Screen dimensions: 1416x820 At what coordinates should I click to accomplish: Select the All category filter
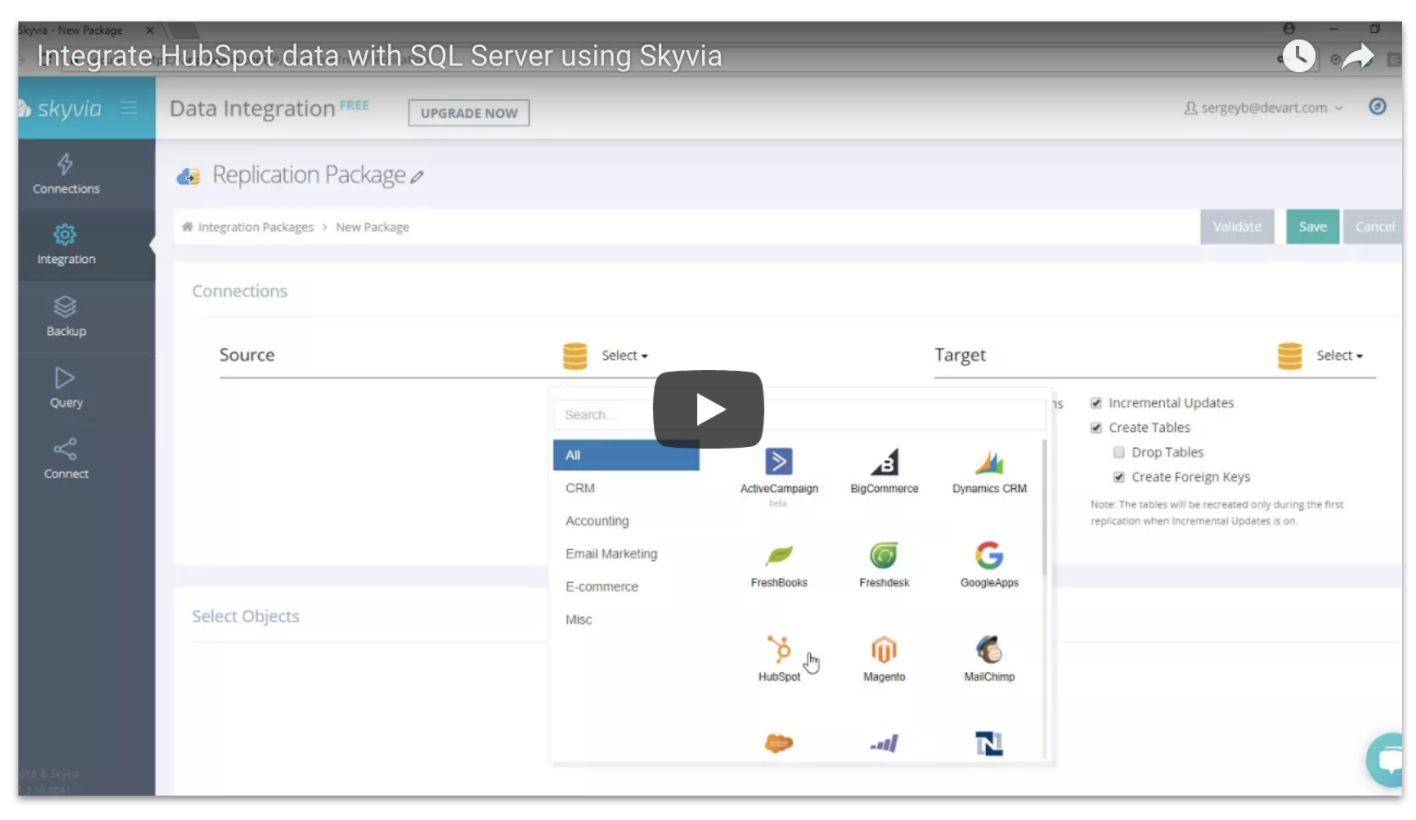point(626,455)
